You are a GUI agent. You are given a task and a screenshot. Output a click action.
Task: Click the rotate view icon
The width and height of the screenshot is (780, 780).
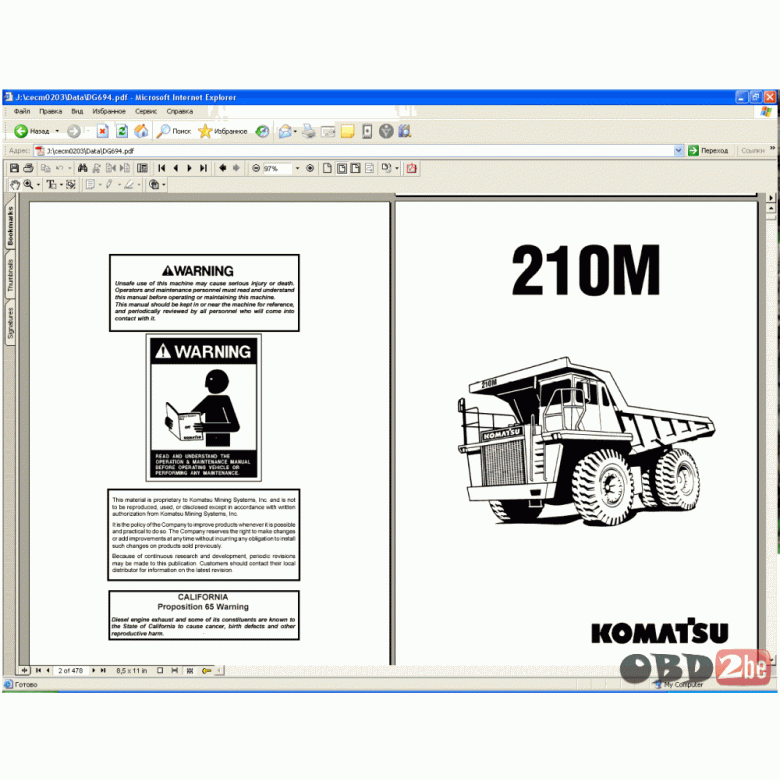tap(386, 168)
